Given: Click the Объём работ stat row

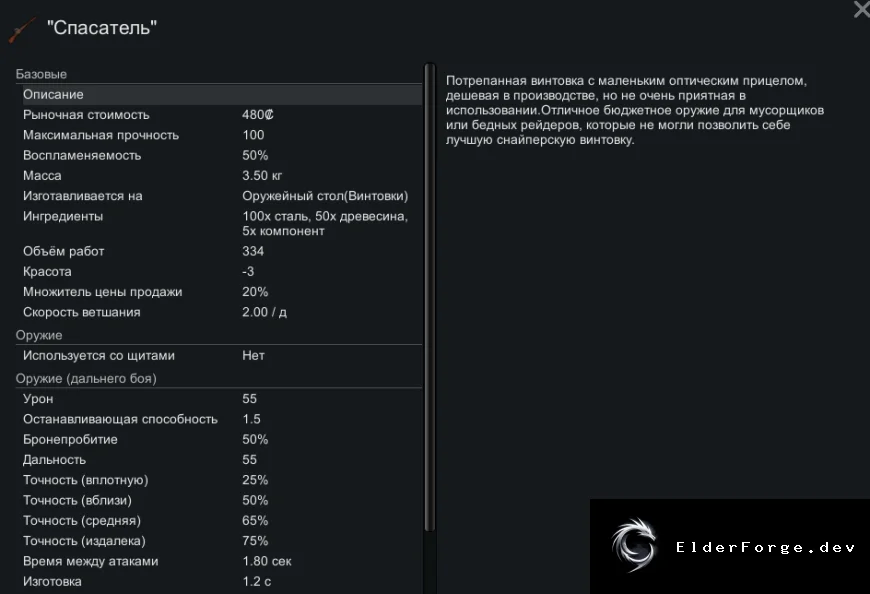Looking at the screenshot, I should point(219,251).
